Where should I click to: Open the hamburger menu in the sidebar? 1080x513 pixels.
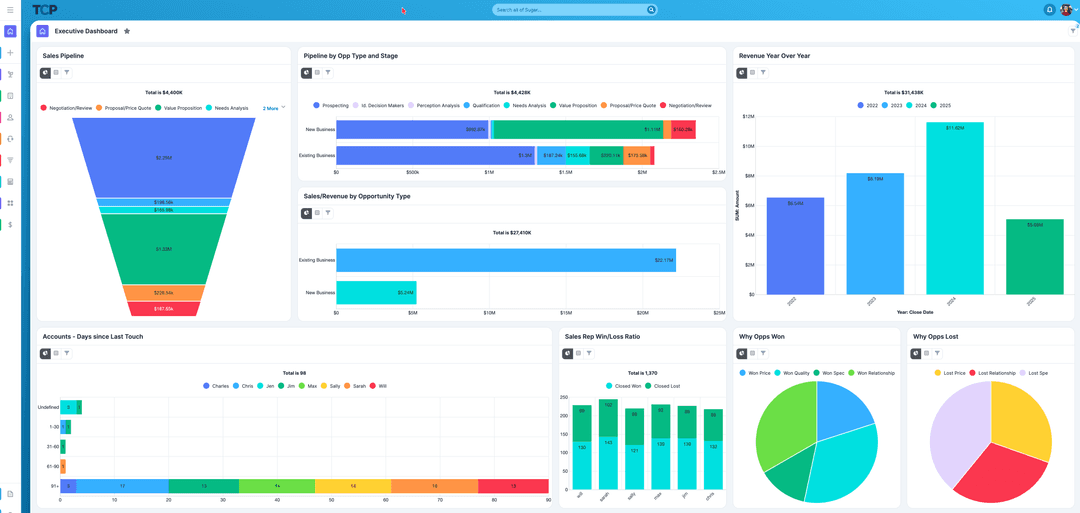[10, 10]
